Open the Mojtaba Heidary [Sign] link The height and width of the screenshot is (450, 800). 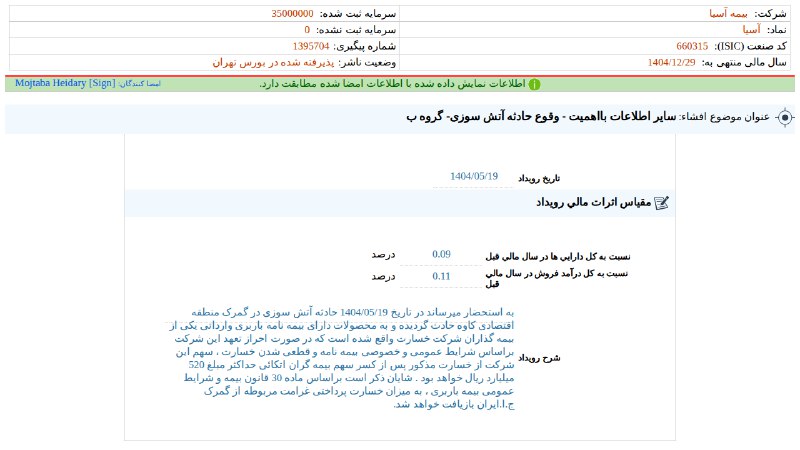coord(65,83)
